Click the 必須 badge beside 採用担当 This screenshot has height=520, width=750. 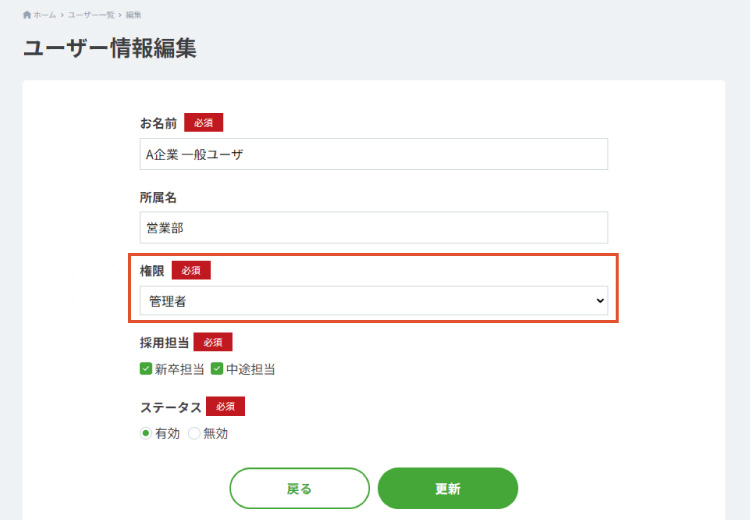tap(213, 342)
